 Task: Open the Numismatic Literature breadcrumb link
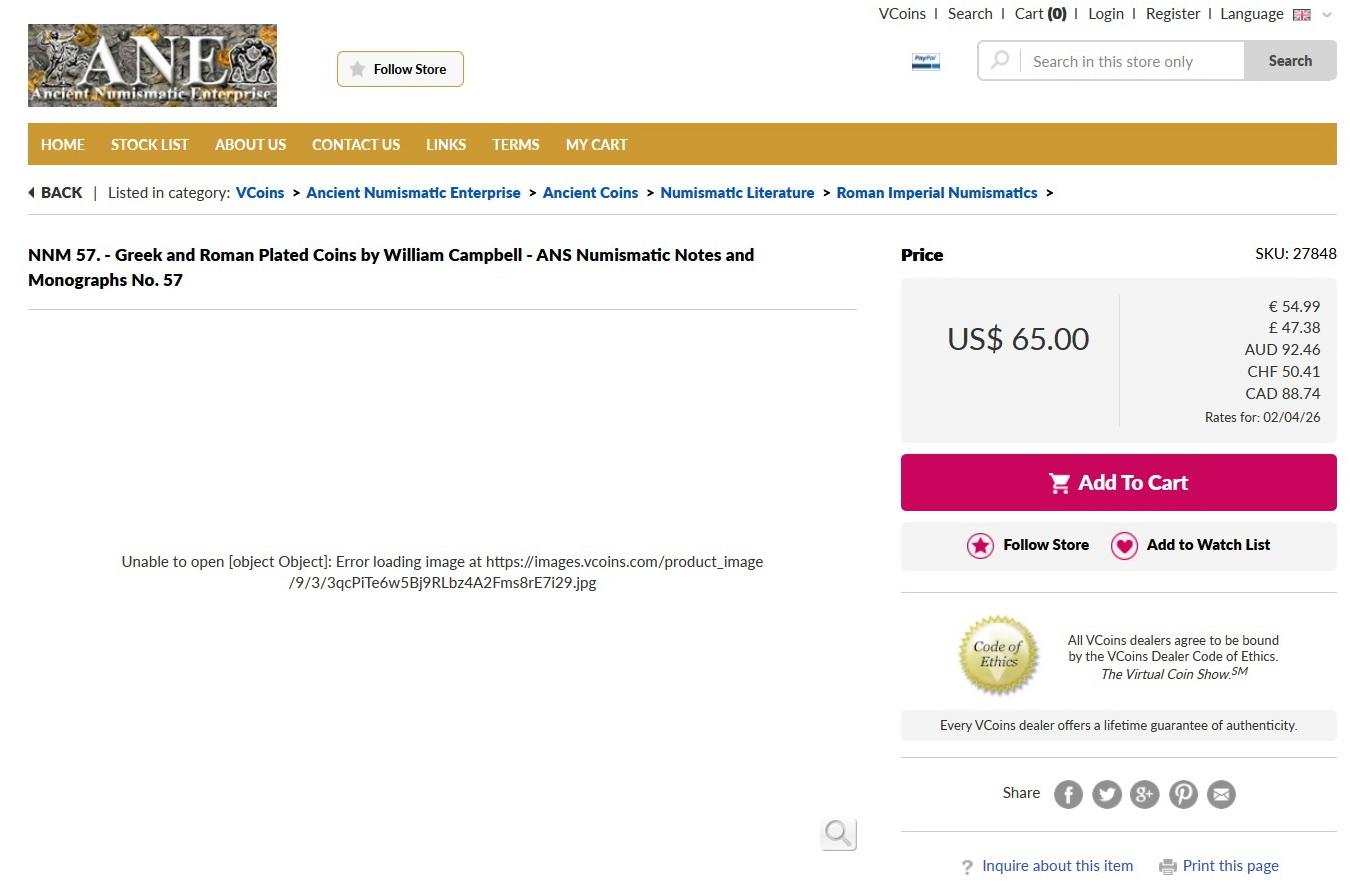(737, 193)
